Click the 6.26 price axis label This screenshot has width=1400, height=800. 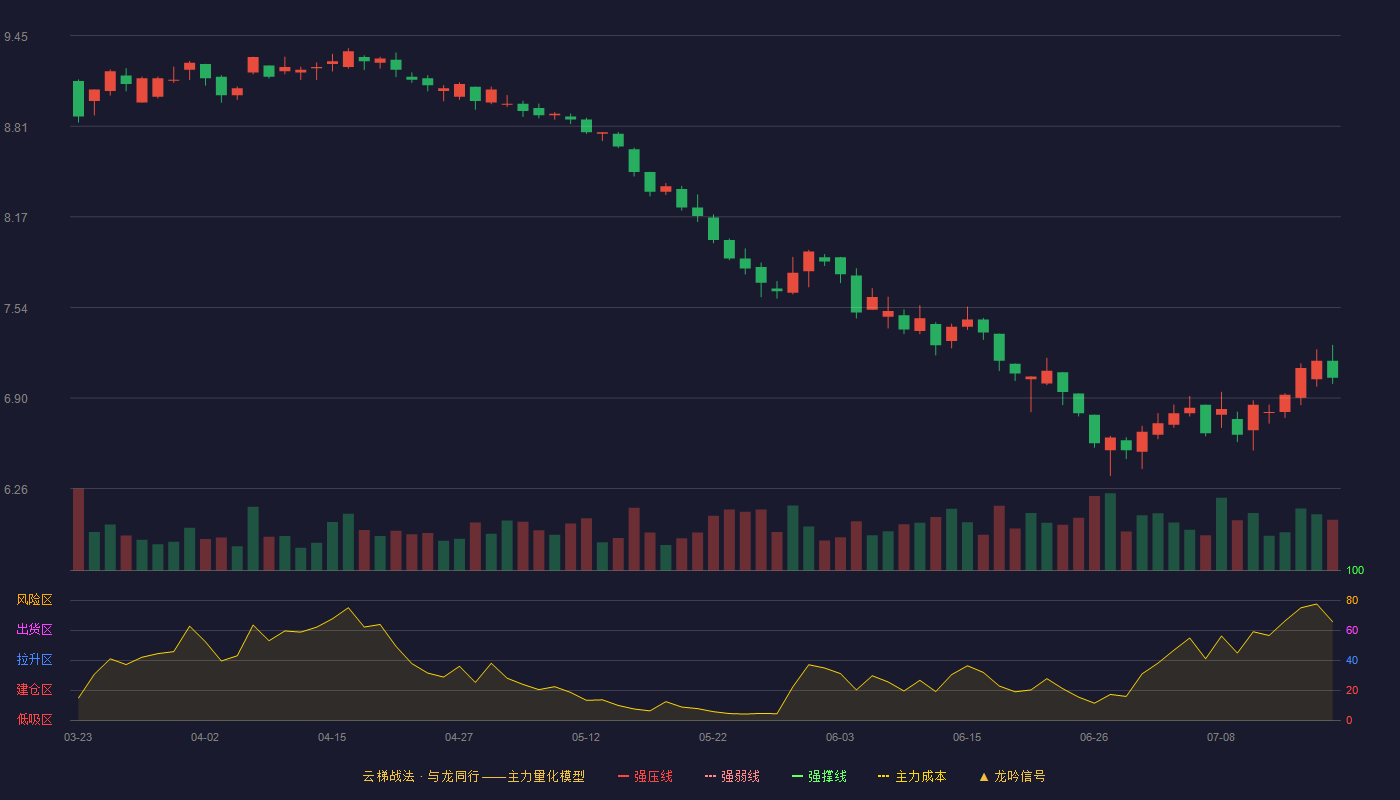pyautogui.click(x=16, y=490)
